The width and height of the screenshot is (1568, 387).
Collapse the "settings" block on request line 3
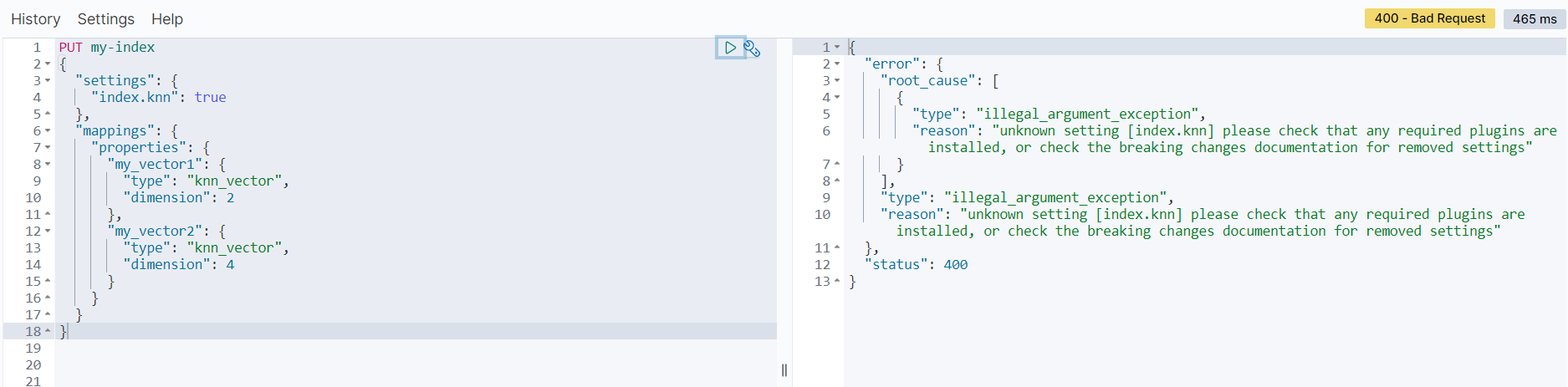[48, 81]
